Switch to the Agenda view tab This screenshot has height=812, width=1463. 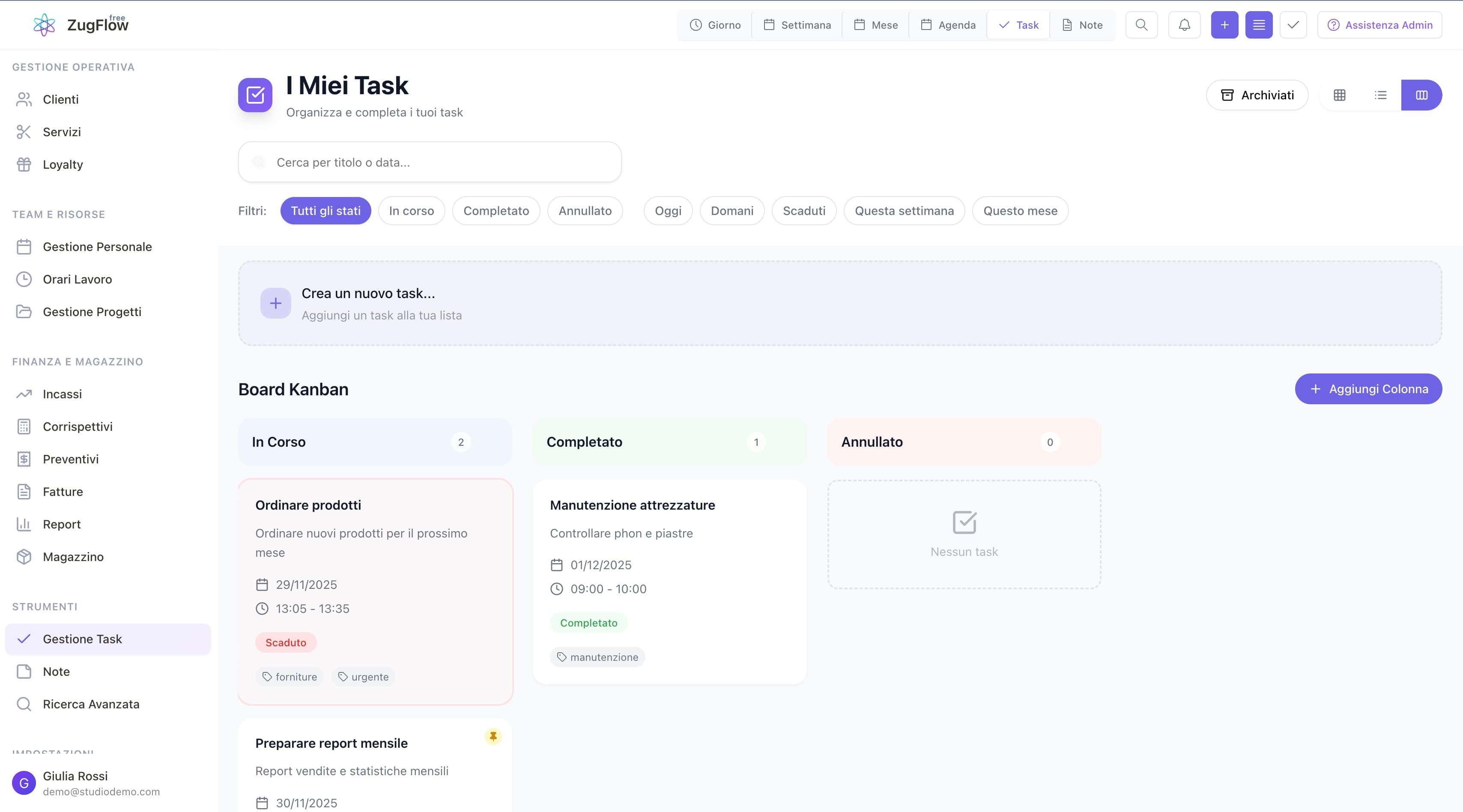[947, 24]
